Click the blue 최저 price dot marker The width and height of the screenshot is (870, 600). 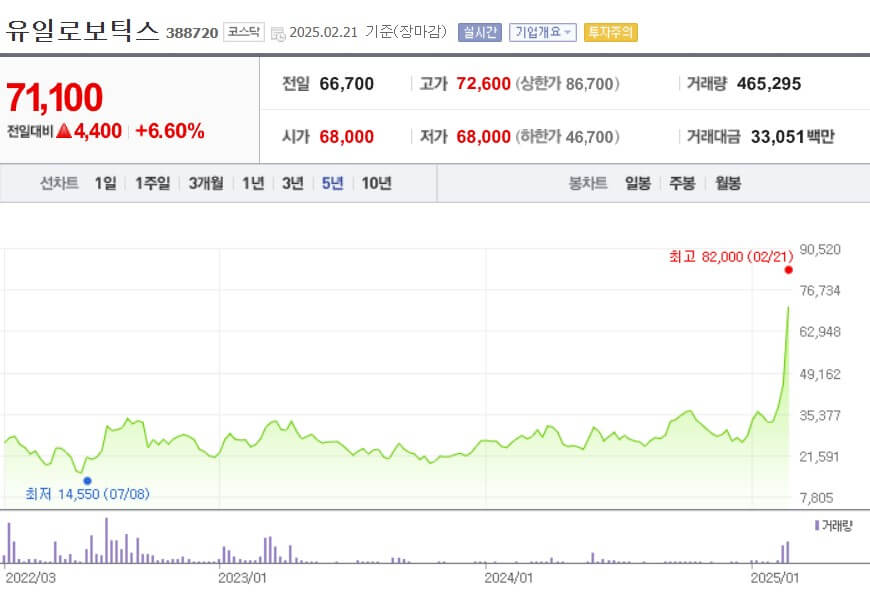click(x=88, y=479)
